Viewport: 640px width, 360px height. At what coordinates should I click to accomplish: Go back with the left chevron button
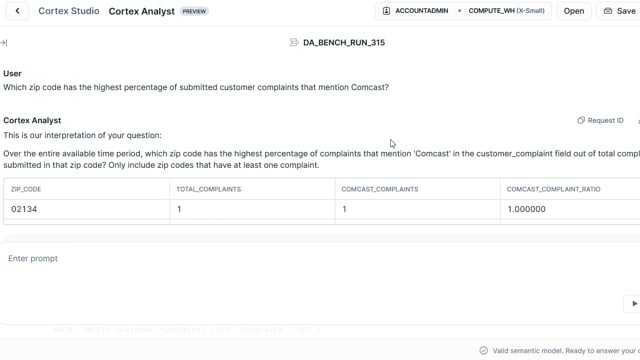17,11
